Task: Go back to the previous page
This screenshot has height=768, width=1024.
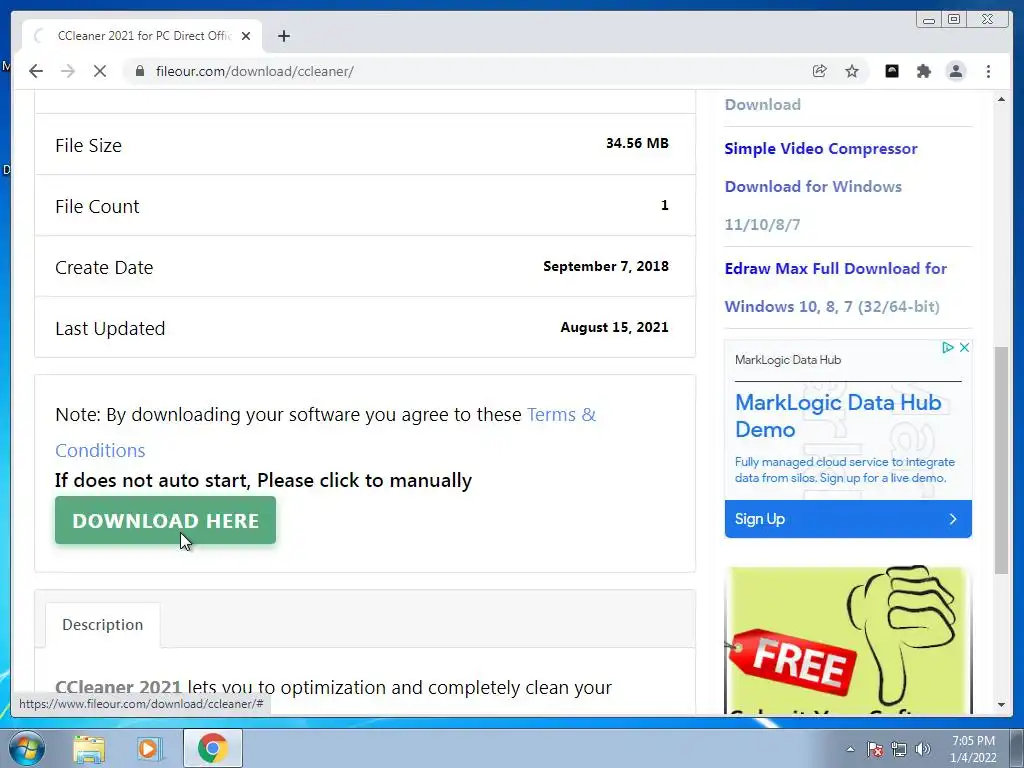Action: tap(36, 71)
